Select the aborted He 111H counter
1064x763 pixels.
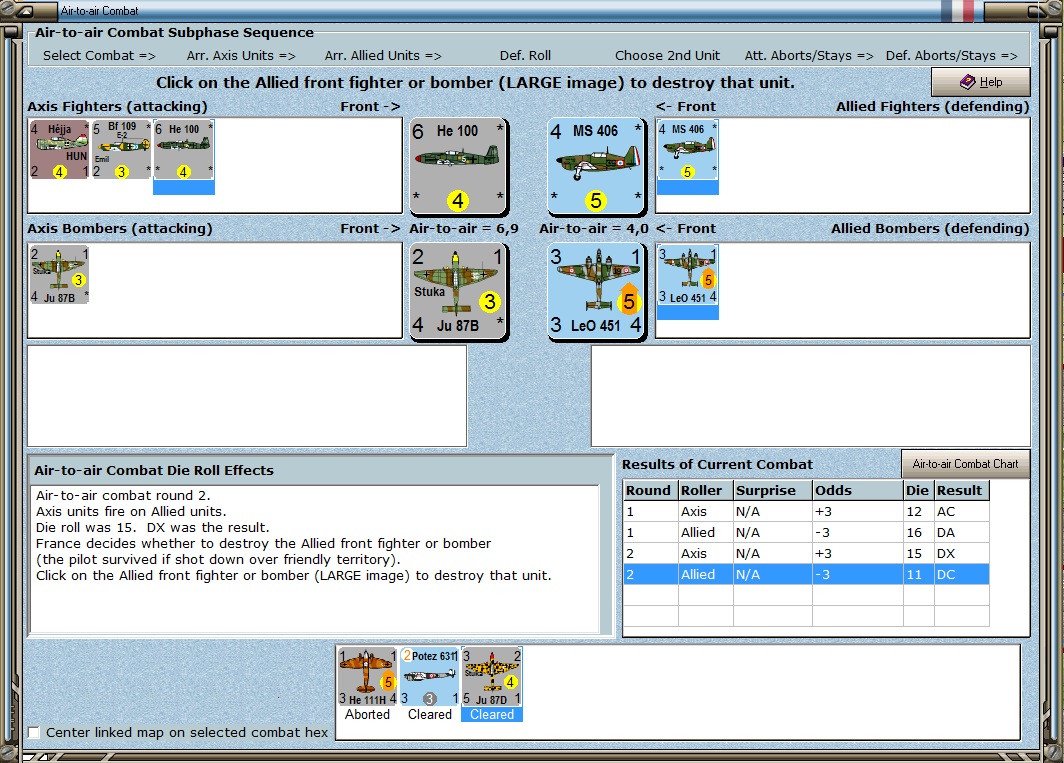367,677
